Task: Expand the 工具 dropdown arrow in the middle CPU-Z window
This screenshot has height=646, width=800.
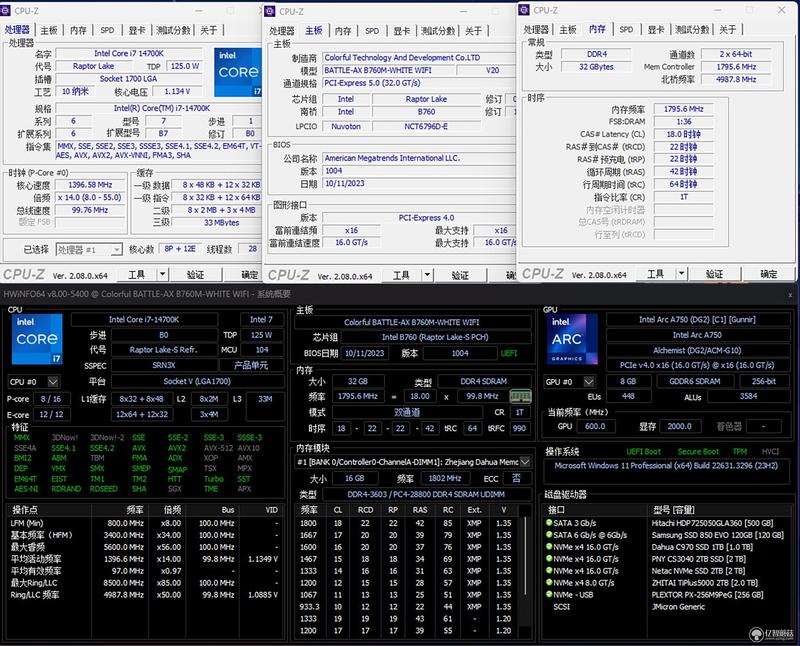Action: (427, 276)
